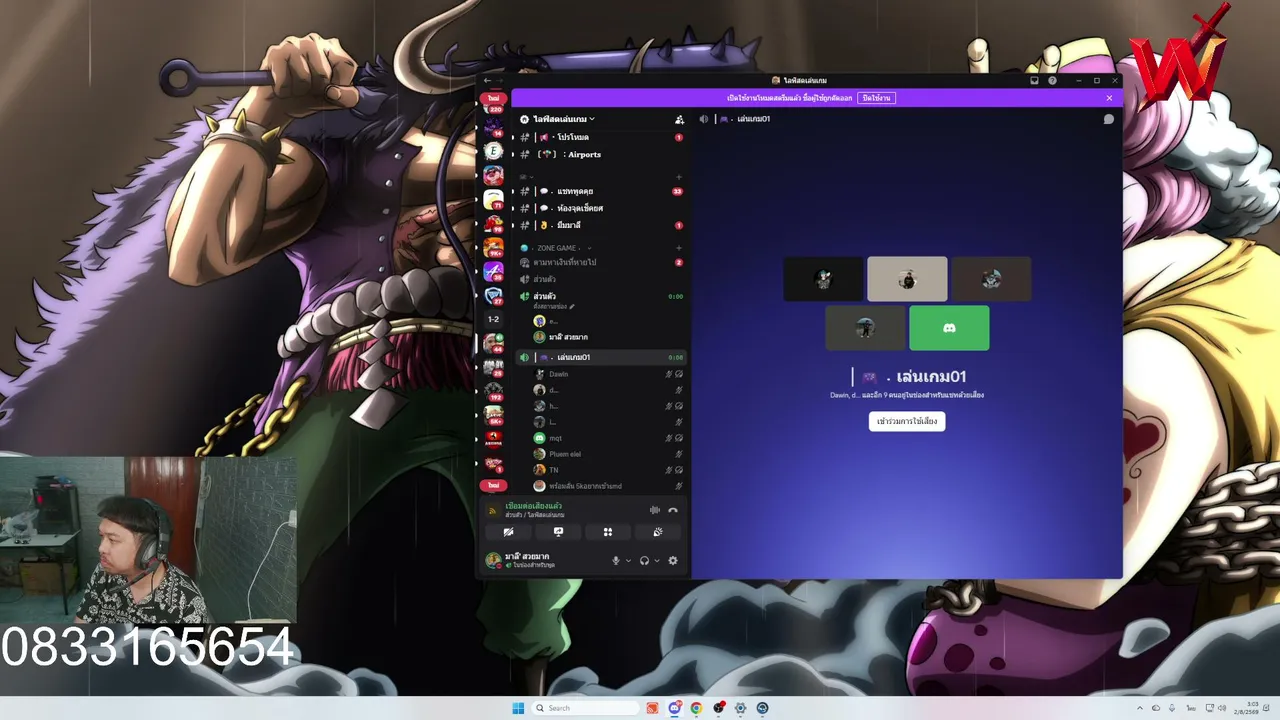Screen dimensions: 1280x720
Task: Open noise suppression waveform icon
Action: pyautogui.click(x=655, y=510)
